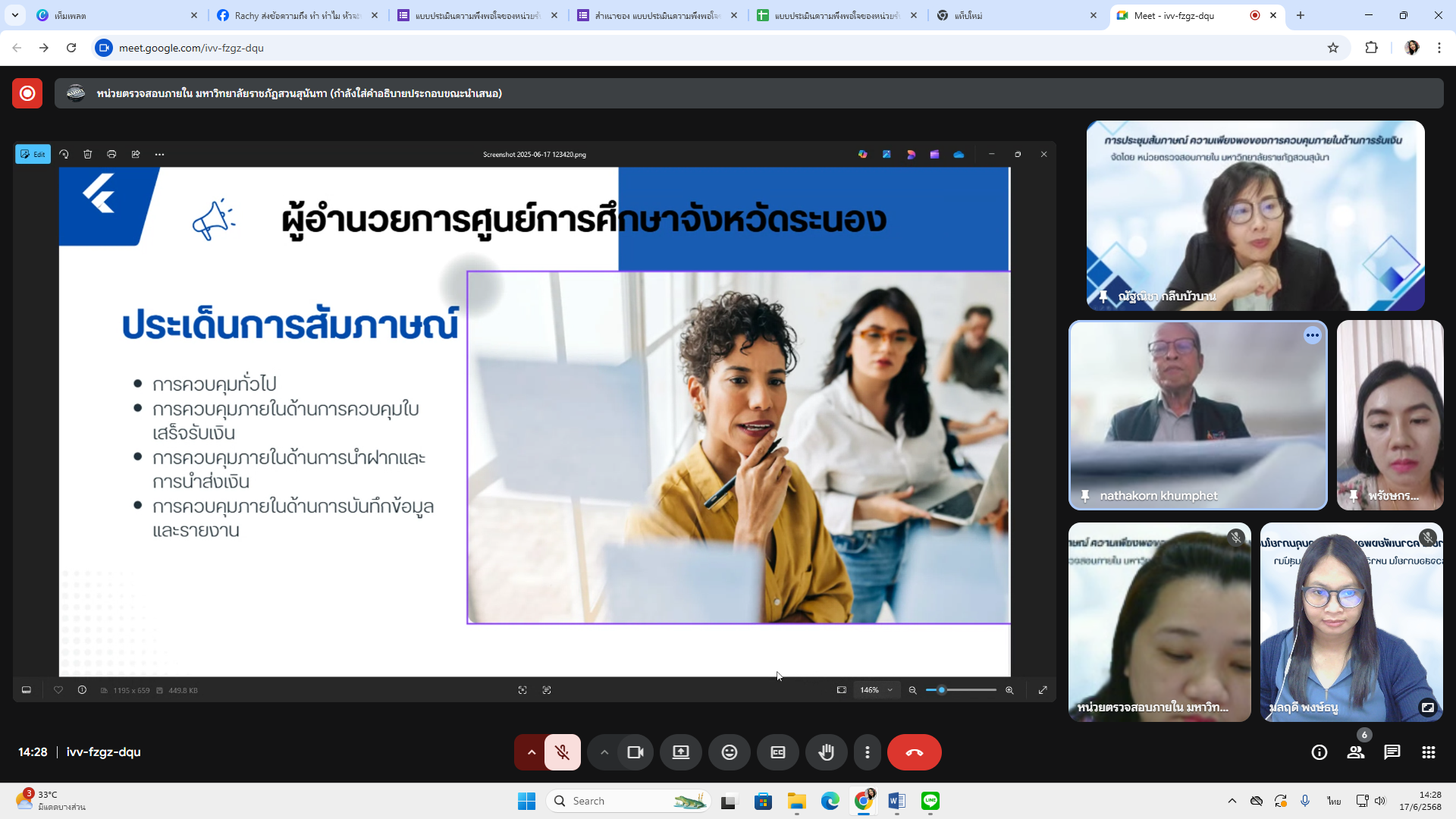Open activities grid icon
The width and height of the screenshot is (1456, 819).
tap(1428, 752)
